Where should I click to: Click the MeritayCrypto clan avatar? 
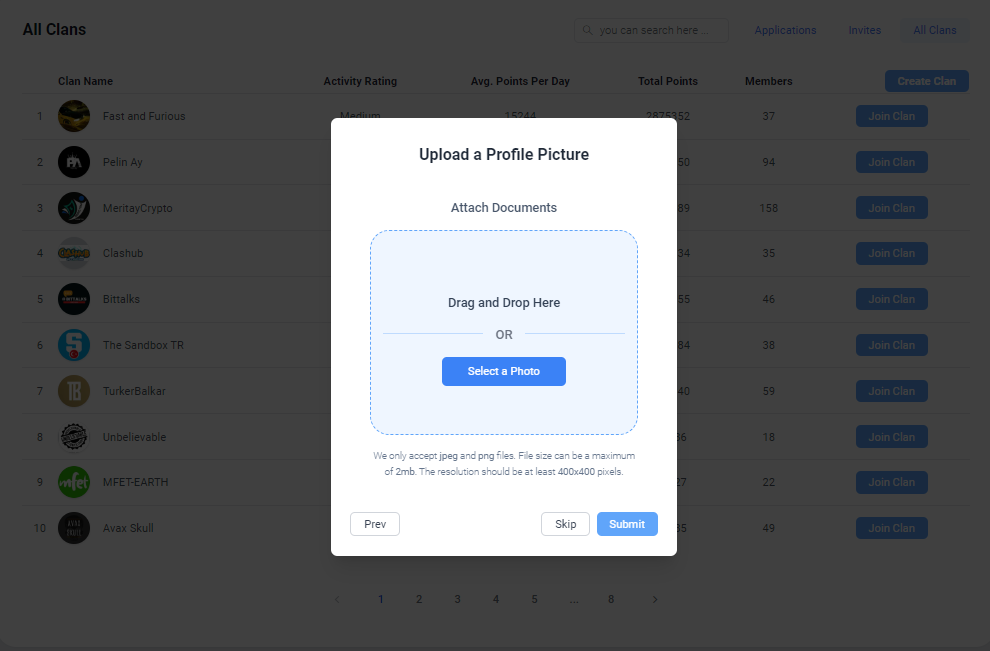[x=74, y=208]
